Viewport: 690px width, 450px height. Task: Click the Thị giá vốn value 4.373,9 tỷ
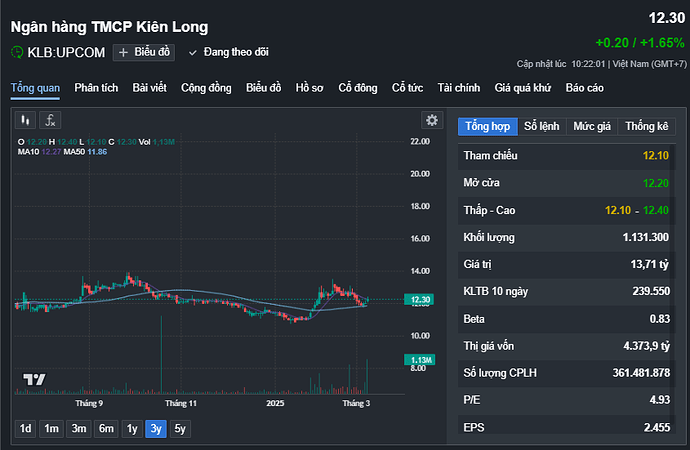(x=646, y=346)
